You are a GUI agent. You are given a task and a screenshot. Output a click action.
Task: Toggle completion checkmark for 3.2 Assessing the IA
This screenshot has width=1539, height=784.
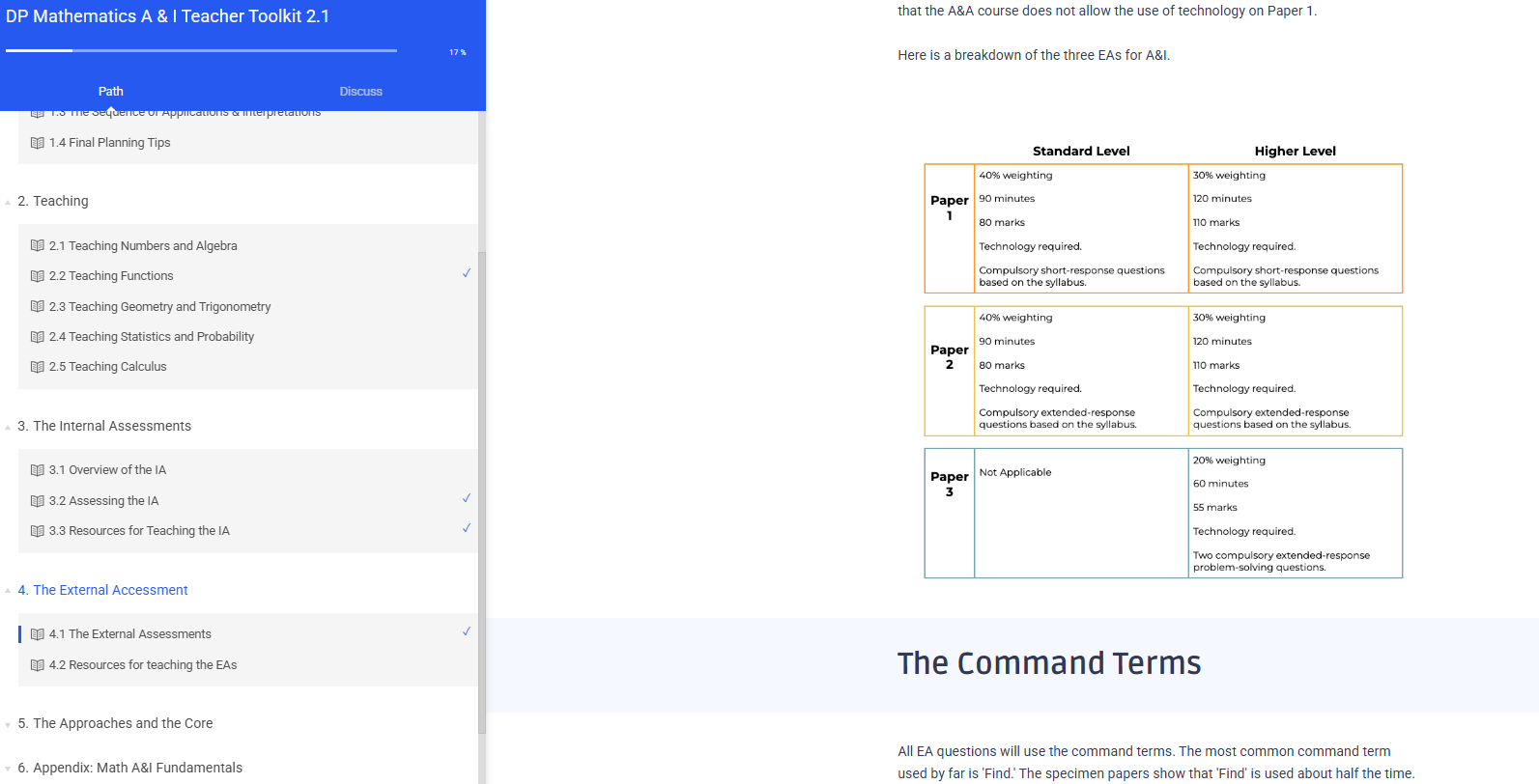pos(466,499)
